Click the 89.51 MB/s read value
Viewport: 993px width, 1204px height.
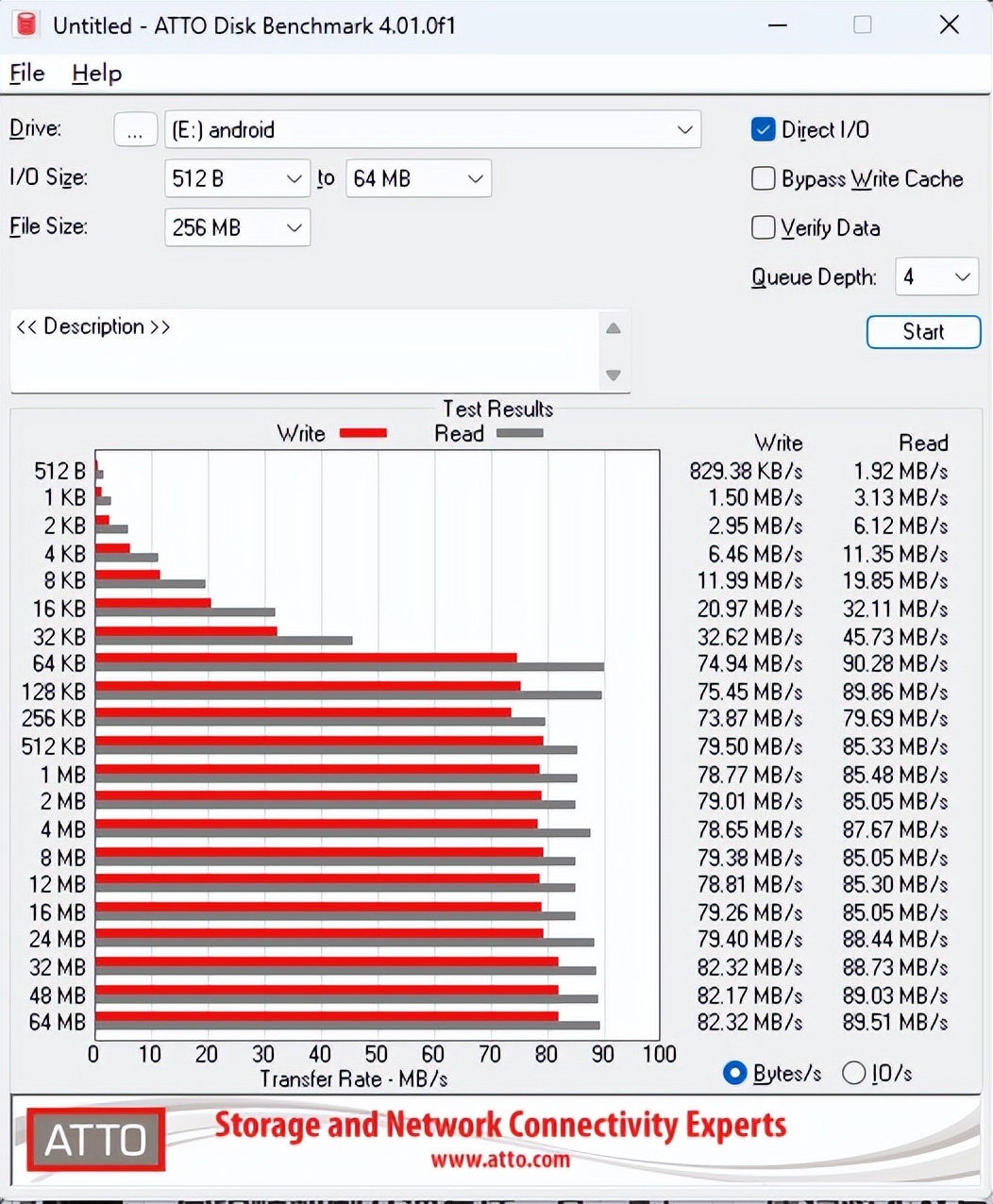pyautogui.click(x=896, y=1022)
